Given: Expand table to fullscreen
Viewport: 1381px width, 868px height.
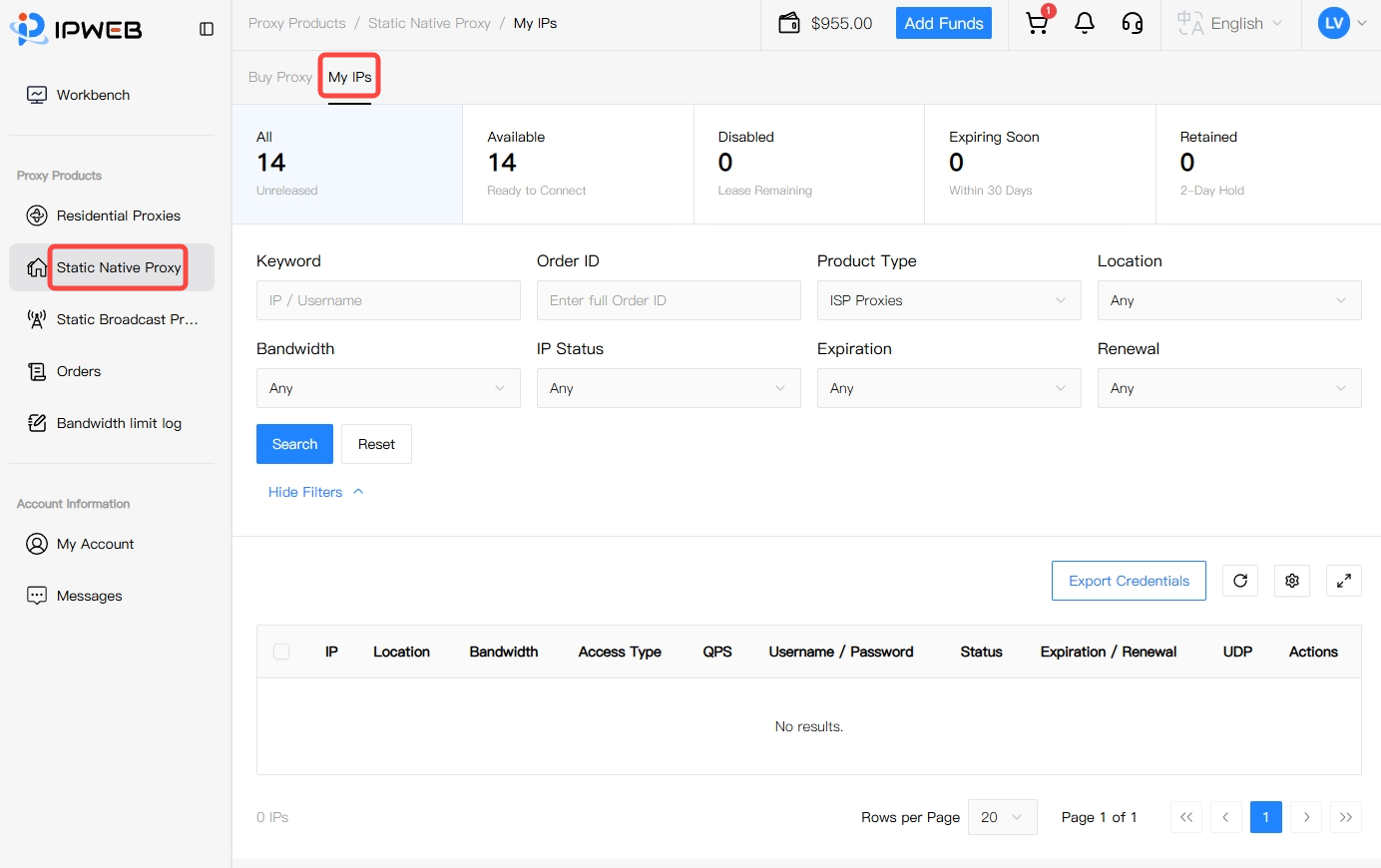Looking at the screenshot, I should click(x=1344, y=581).
